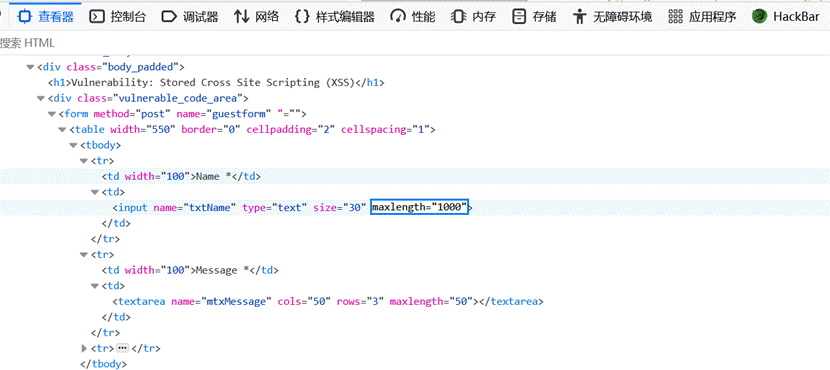Image resolution: width=830 pixels, height=370 pixels.
Task: Collapse the div body_padded node
Action: point(30,67)
